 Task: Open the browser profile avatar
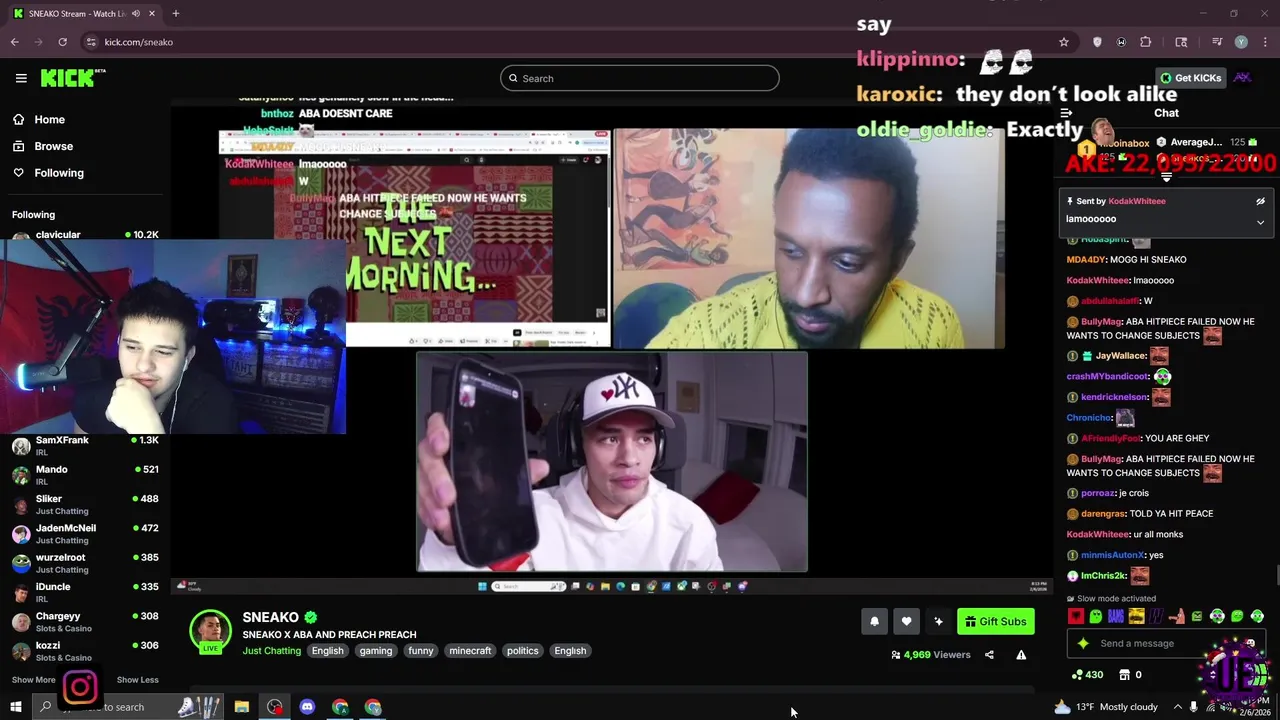click(1241, 42)
